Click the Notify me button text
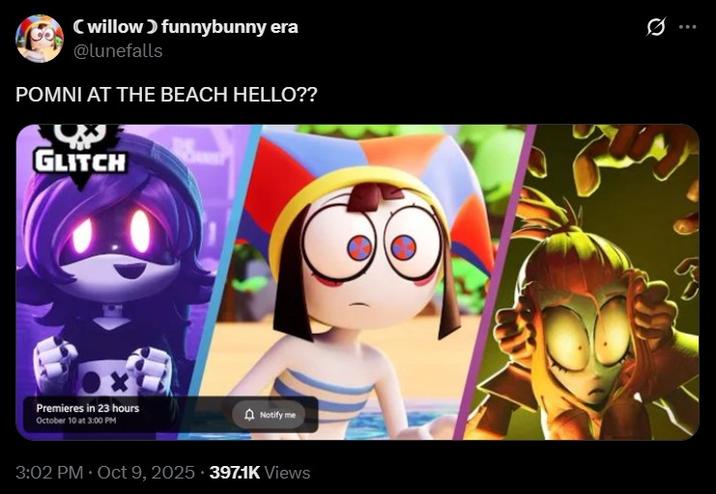This screenshot has height=494, width=716. (x=278, y=415)
